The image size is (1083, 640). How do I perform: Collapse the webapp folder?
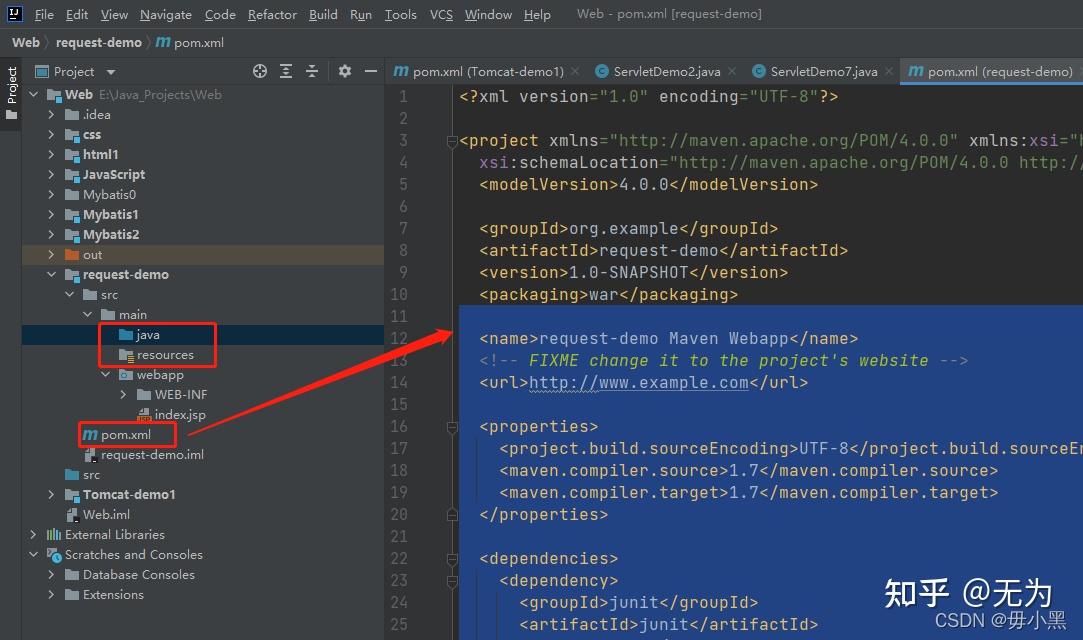106,375
